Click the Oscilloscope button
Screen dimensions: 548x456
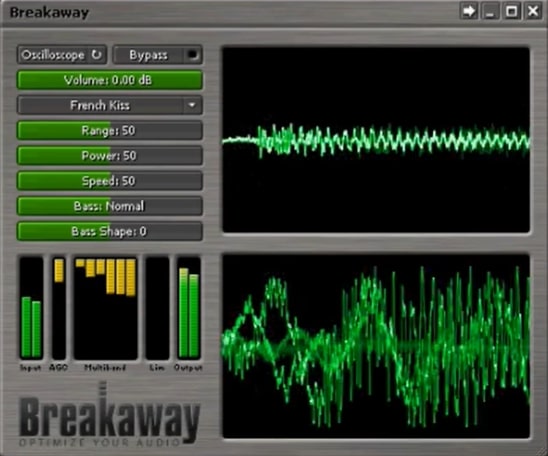click(x=62, y=55)
